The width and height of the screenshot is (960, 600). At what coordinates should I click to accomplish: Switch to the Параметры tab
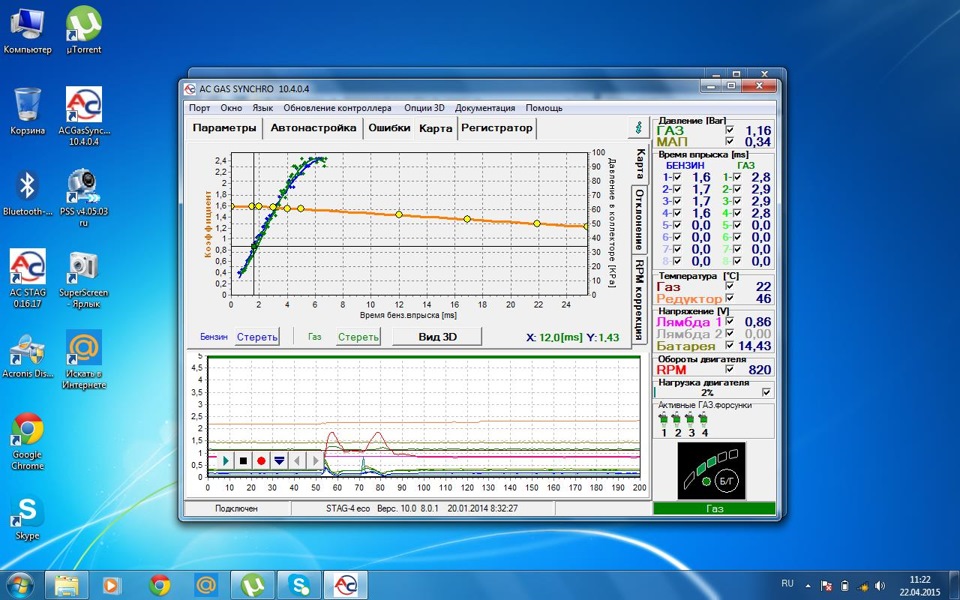coord(224,129)
